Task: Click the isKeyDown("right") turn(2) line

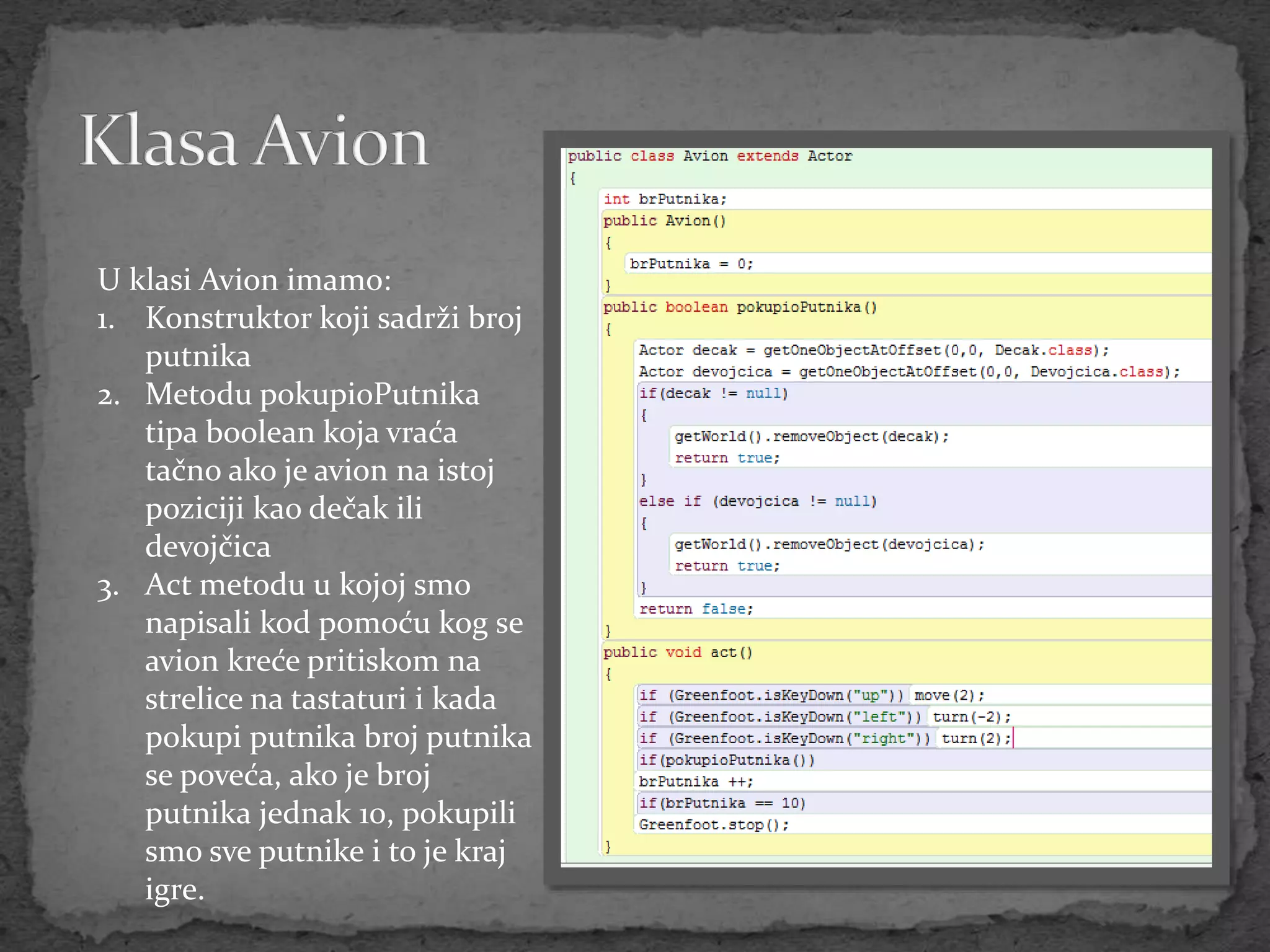Action: [825, 738]
